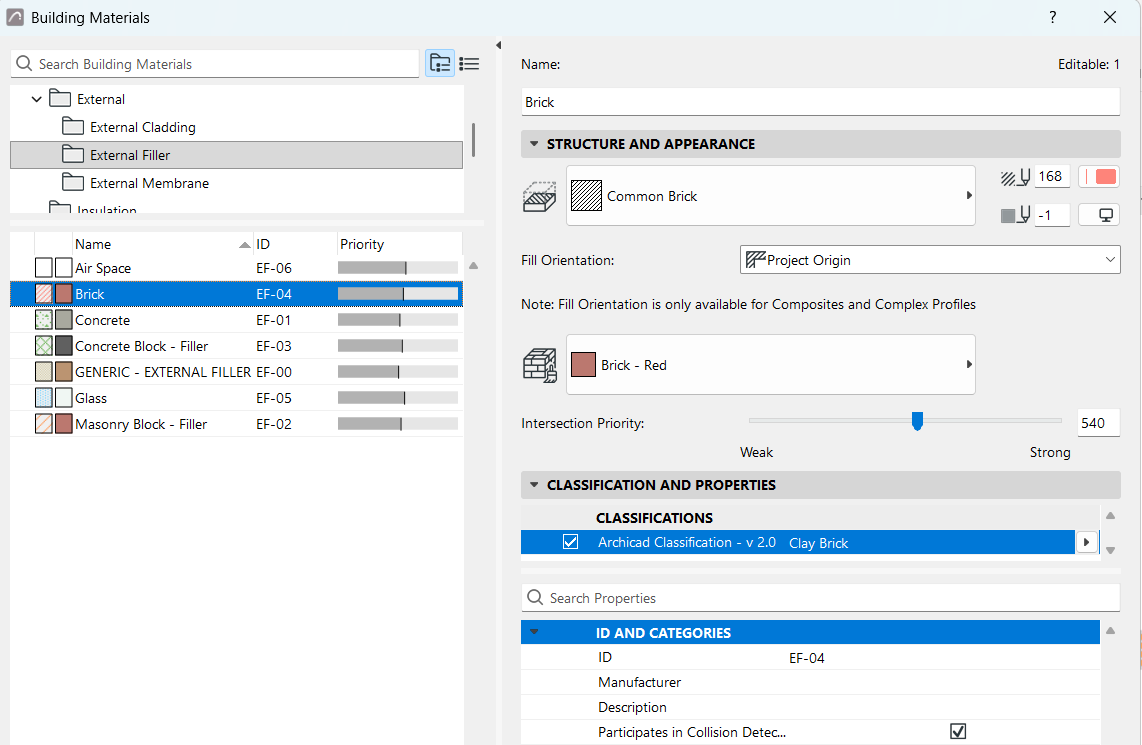Collapse the left panel with arrow

click(498, 45)
